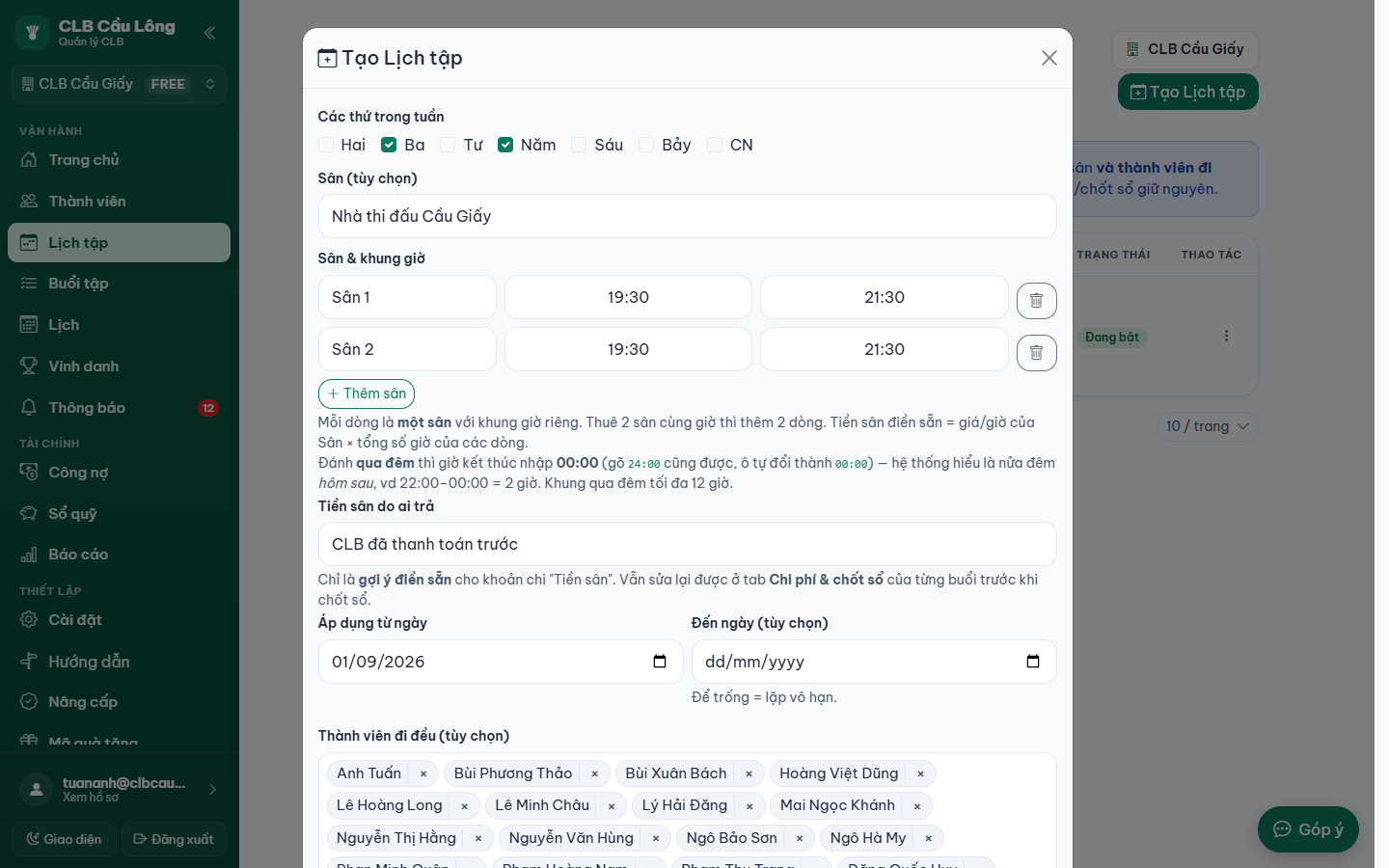Check the CN weekday checkbox
This screenshot has height=868, width=1389.
[715, 145]
